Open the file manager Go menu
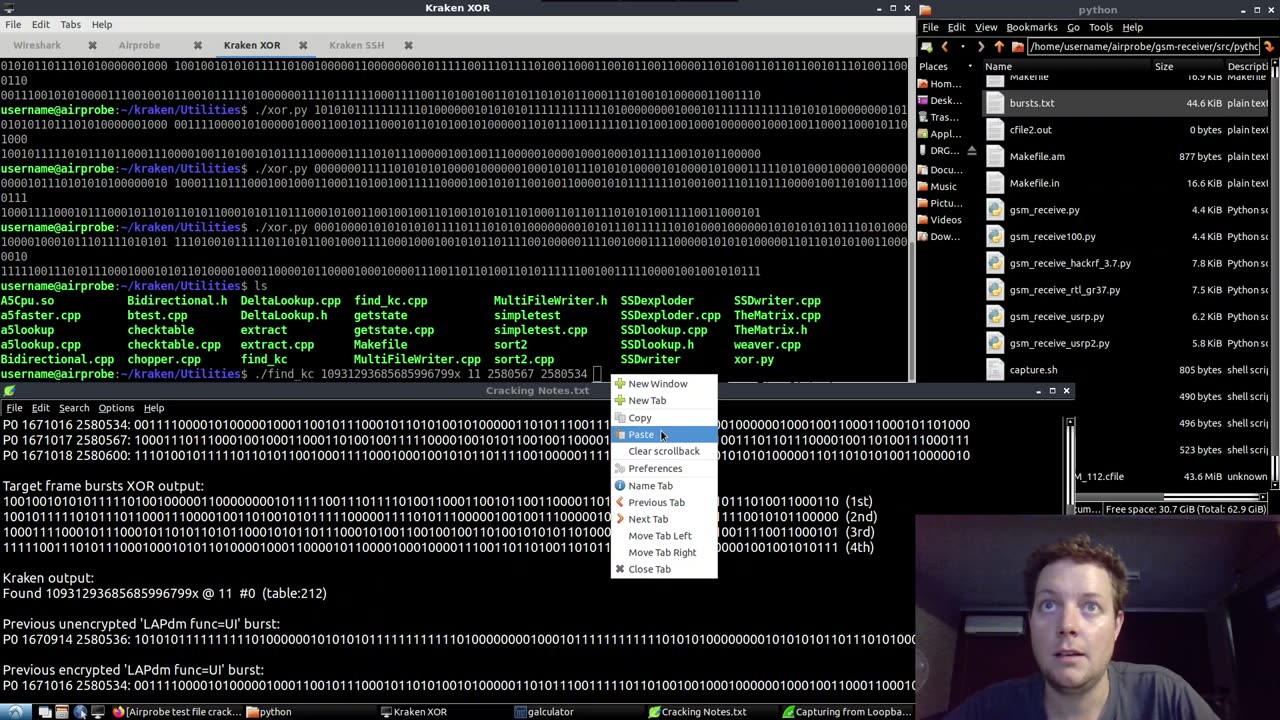1280x720 pixels. 1073,27
